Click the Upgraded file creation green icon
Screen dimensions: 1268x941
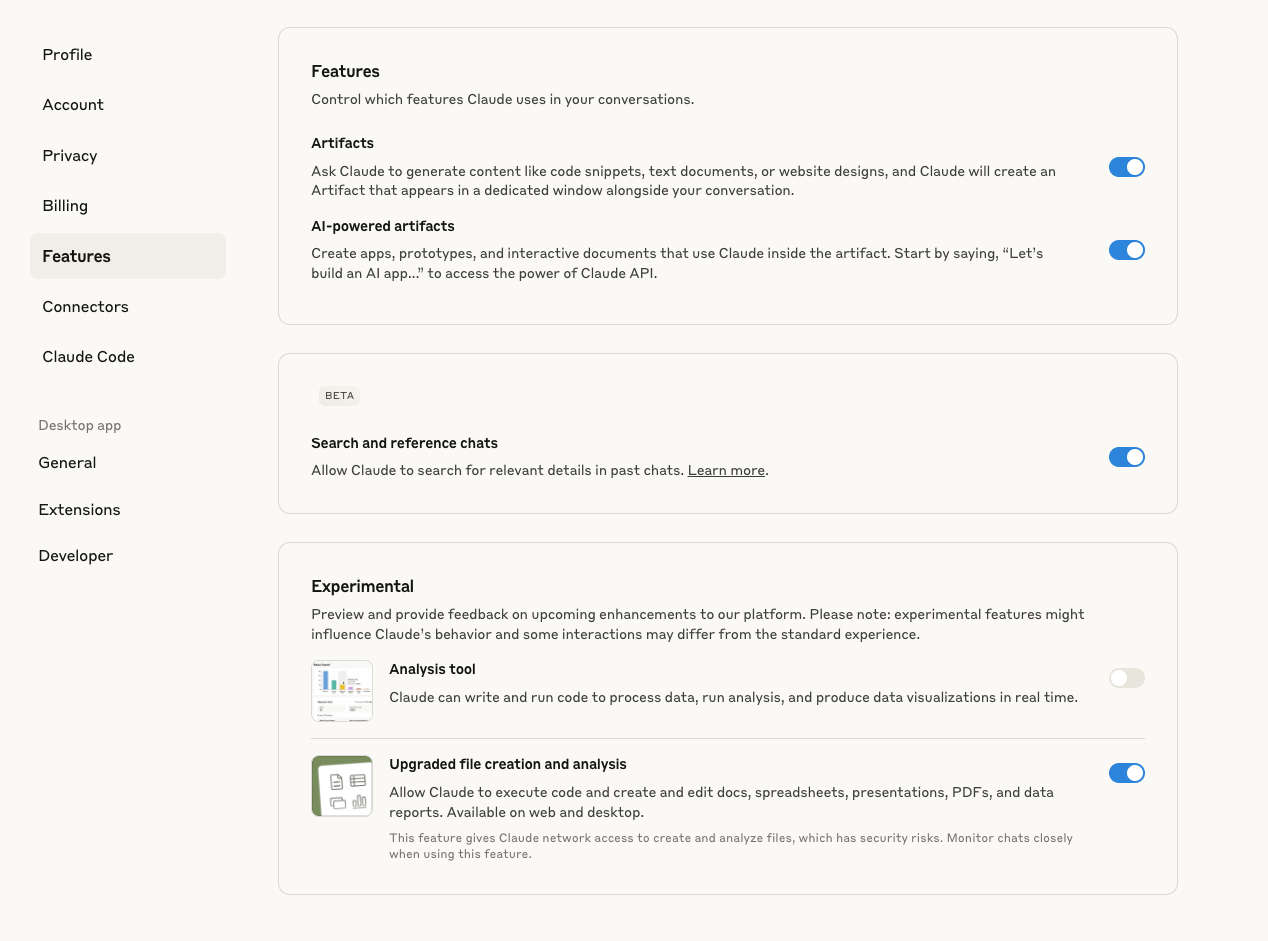(x=342, y=786)
